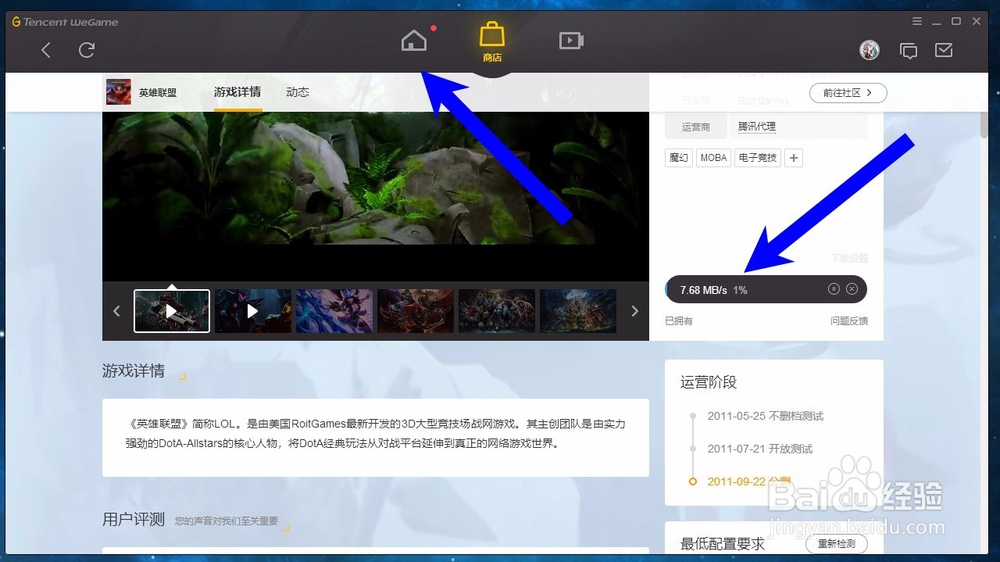1000x562 pixels.
Task: Switch to 动态 tab
Action: point(297,92)
